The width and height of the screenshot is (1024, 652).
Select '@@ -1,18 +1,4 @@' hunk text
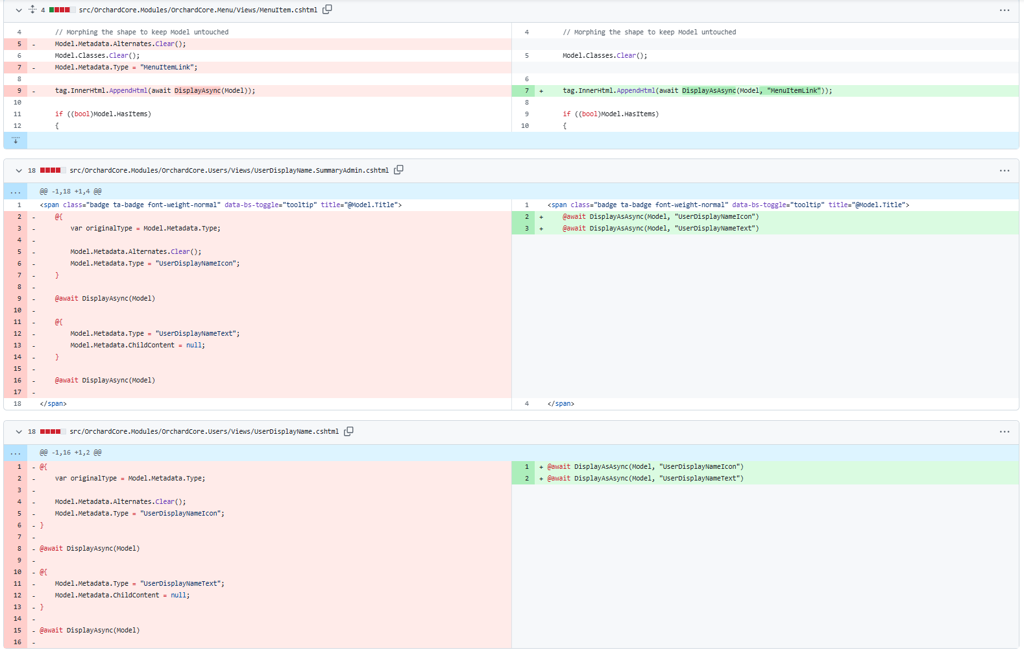pyautogui.click(x=71, y=191)
